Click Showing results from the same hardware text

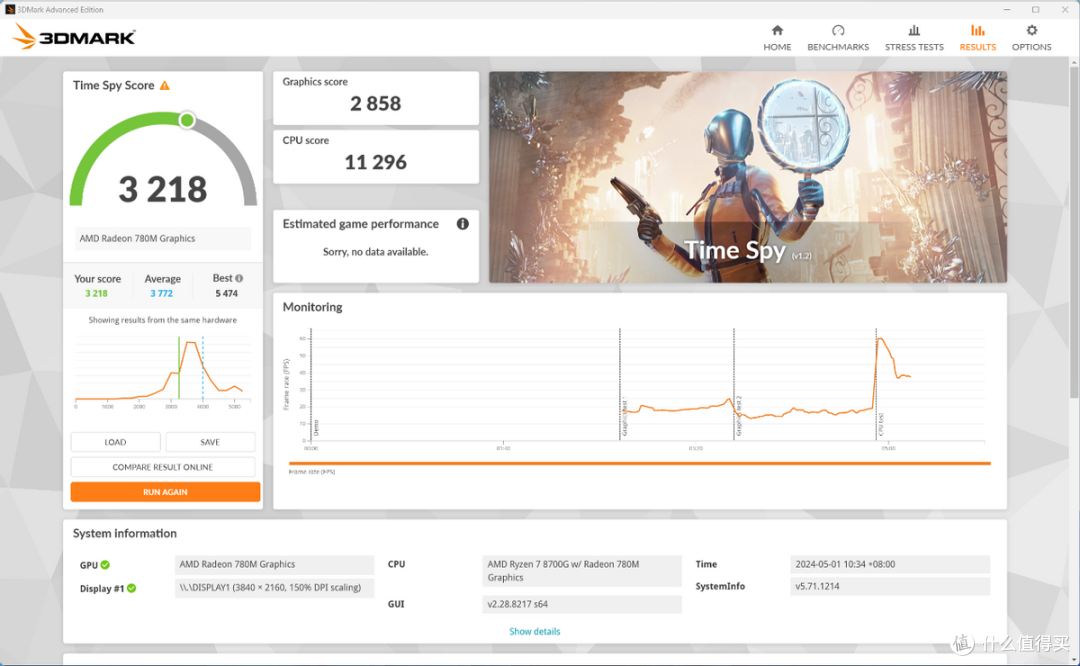coord(163,320)
